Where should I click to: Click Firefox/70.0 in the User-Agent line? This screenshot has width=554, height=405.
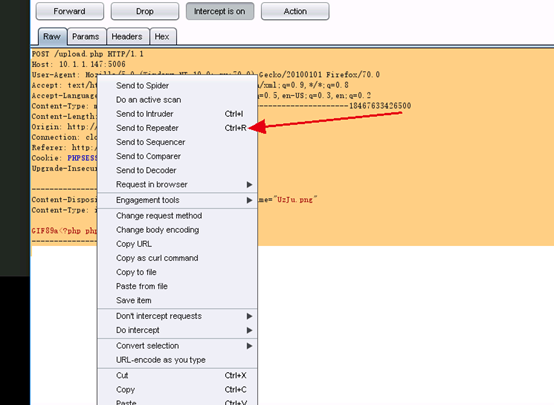tap(353, 75)
